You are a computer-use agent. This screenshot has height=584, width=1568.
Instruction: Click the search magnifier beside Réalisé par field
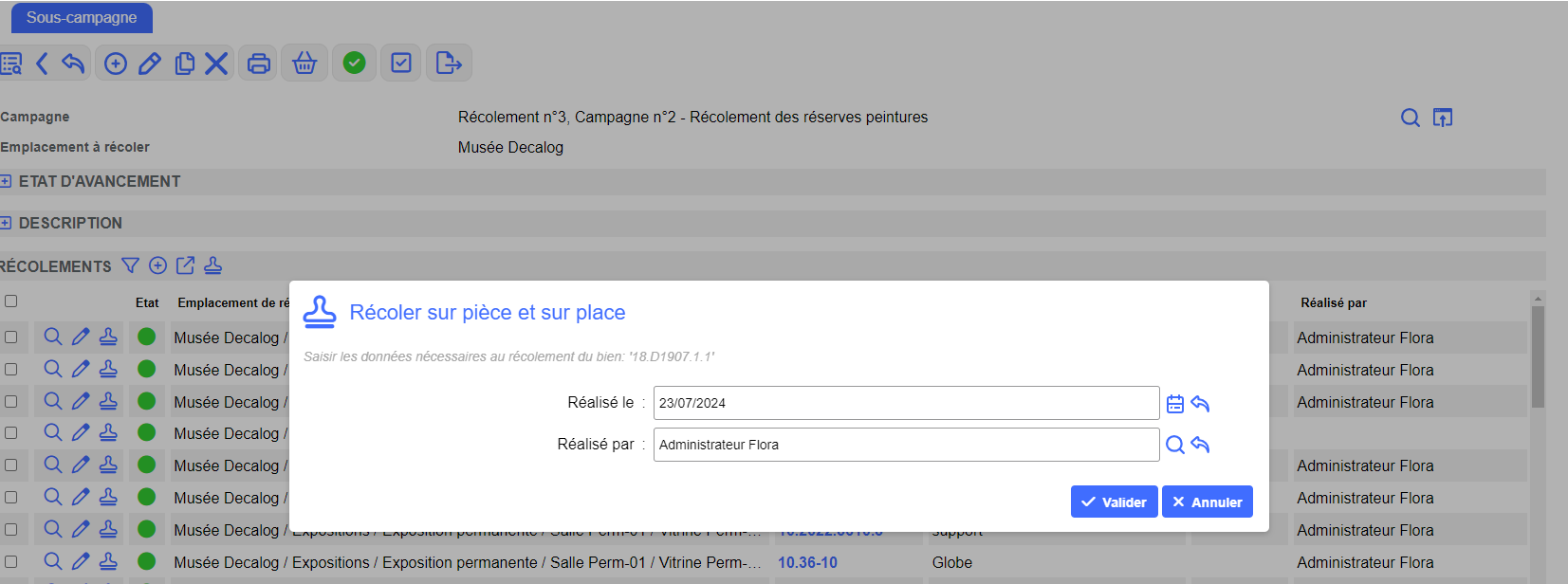tap(1174, 445)
